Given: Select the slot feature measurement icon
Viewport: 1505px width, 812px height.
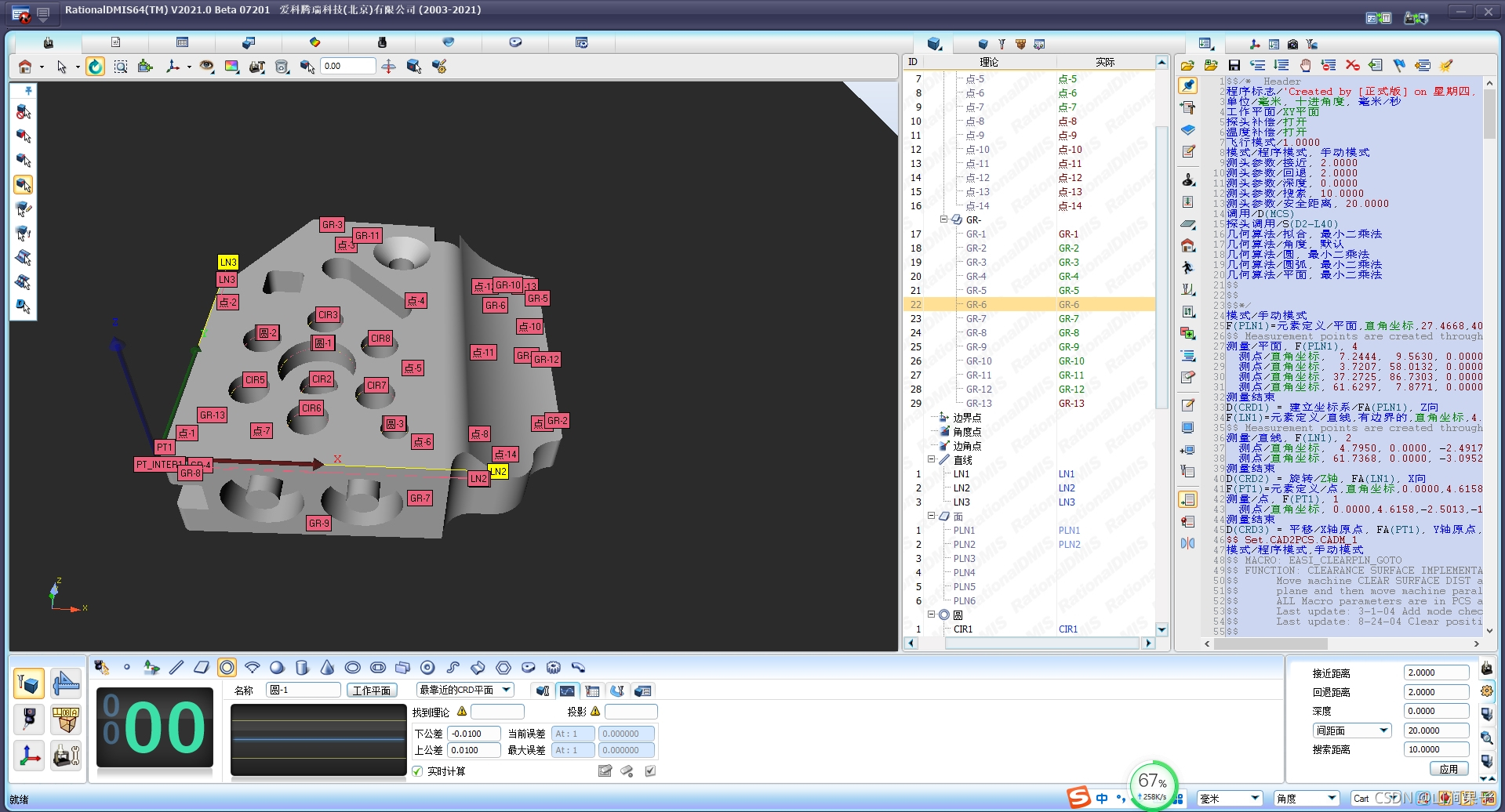Looking at the screenshot, I should coord(377,668).
